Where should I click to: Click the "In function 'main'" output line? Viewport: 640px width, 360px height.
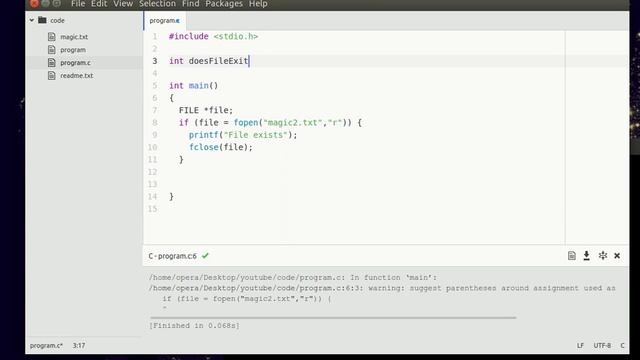[293, 278]
